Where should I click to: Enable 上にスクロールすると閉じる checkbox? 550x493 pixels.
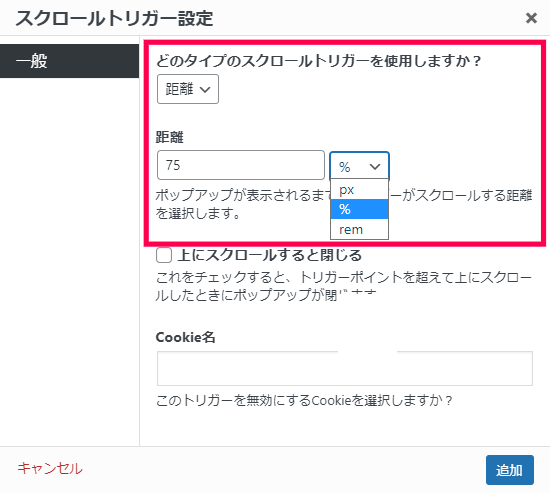(x=164, y=255)
